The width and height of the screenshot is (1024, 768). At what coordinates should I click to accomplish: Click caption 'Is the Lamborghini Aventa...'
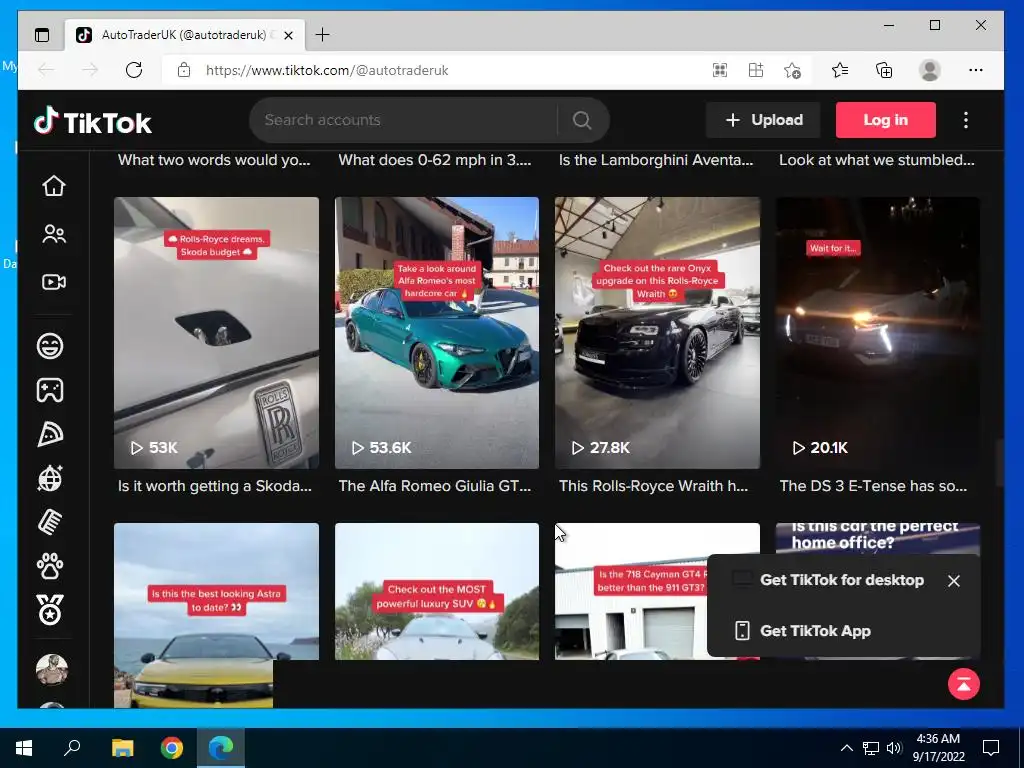point(656,160)
